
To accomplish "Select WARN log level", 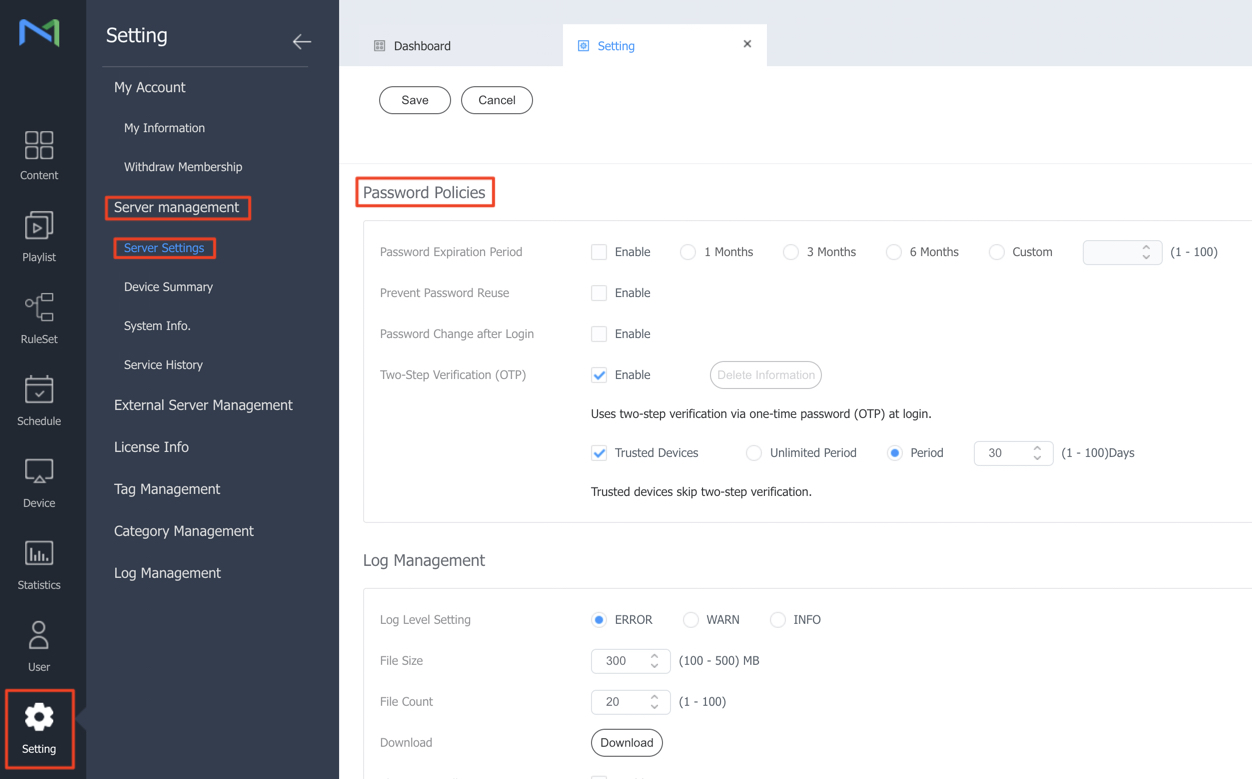I will tap(691, 620).
